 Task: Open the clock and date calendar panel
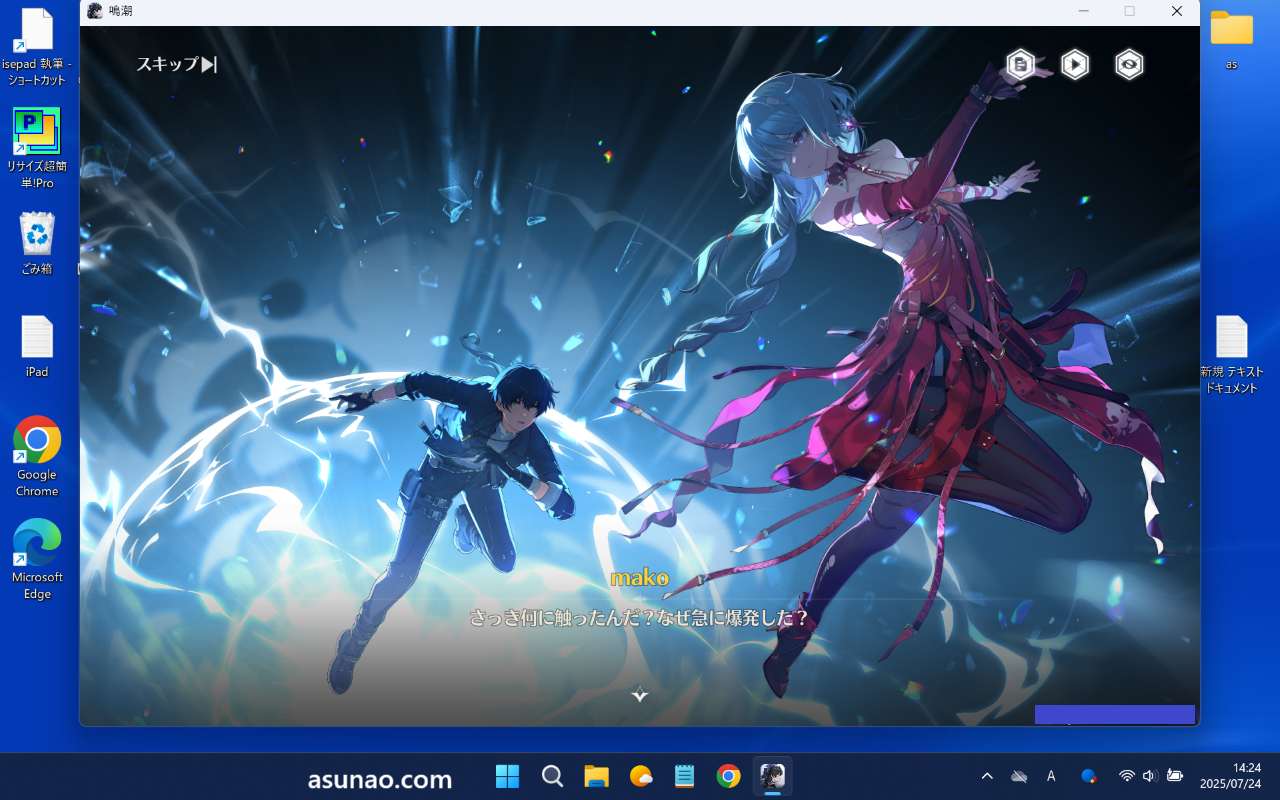coord(1231,776)
